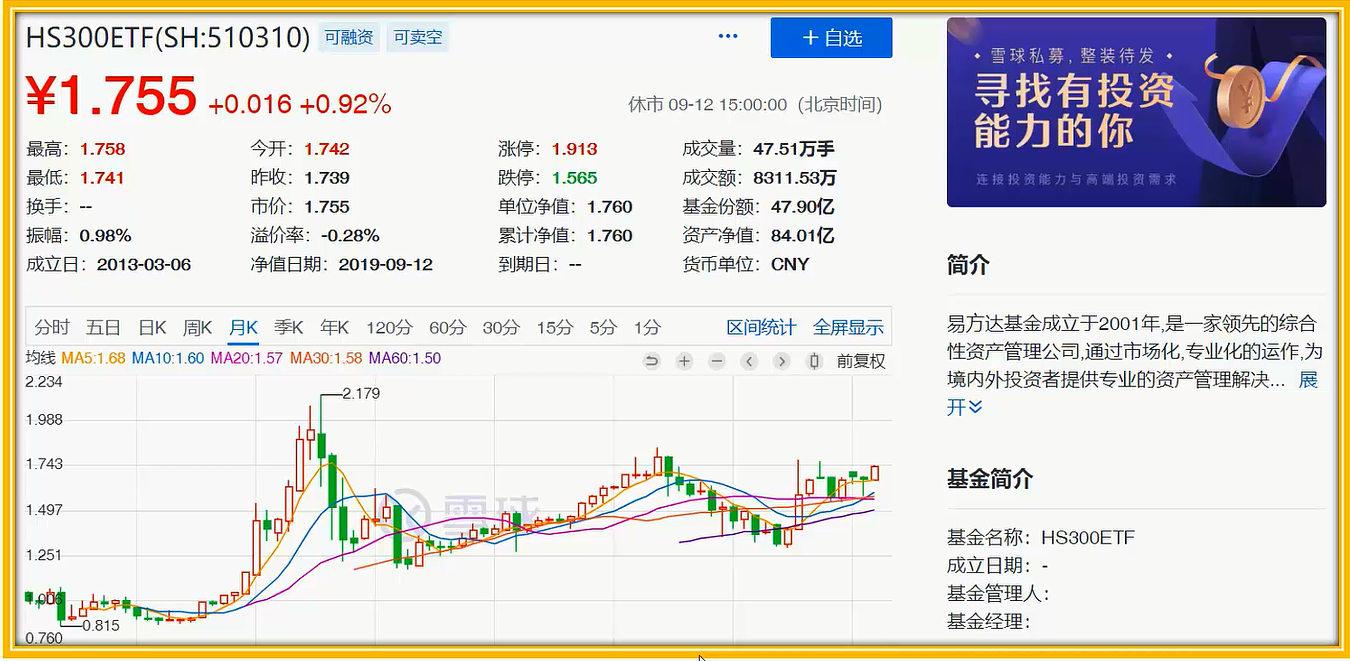Click the MA20:1.57 moving average label
This screenshot has width=1350, height=661.
[x=246, y=358]
